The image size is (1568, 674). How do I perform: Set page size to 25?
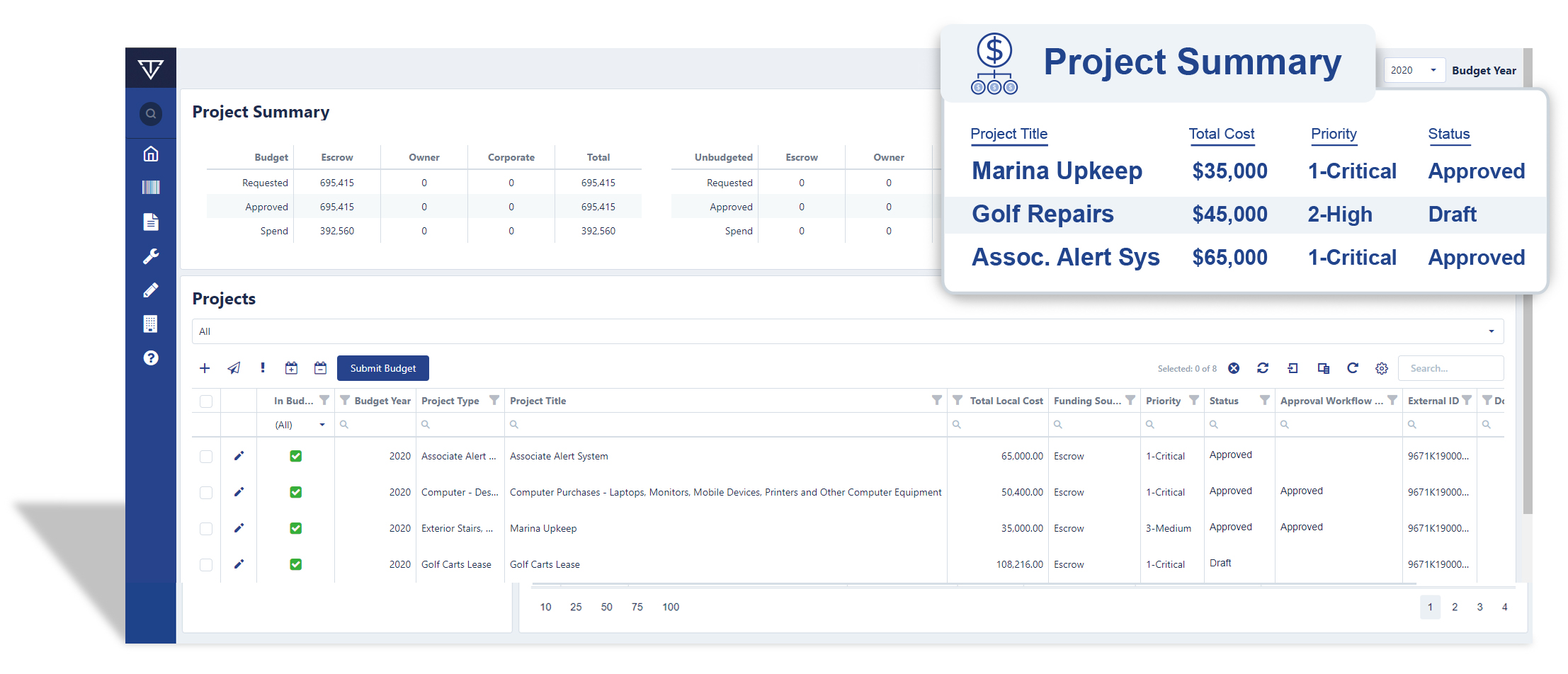click(576, 607)
